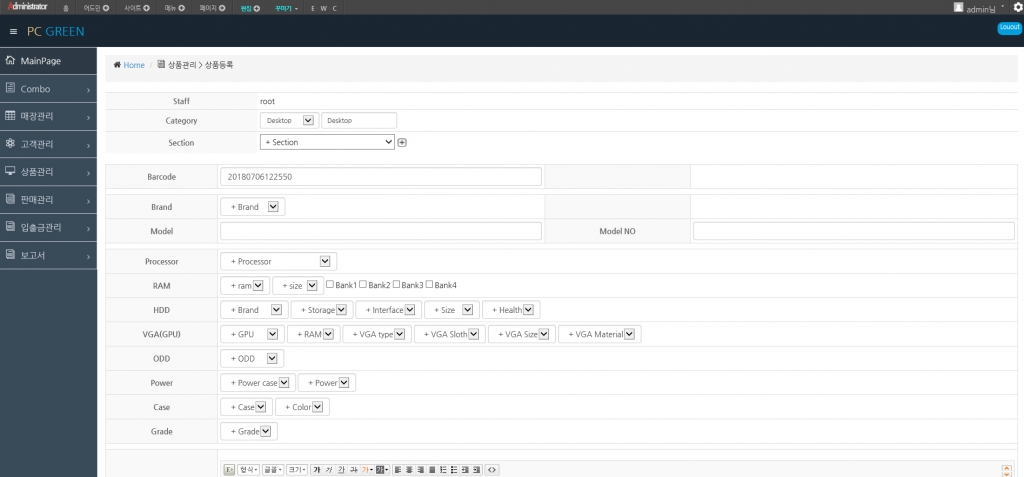
Task: Open the text background color picker
Action: click(383, 470)
